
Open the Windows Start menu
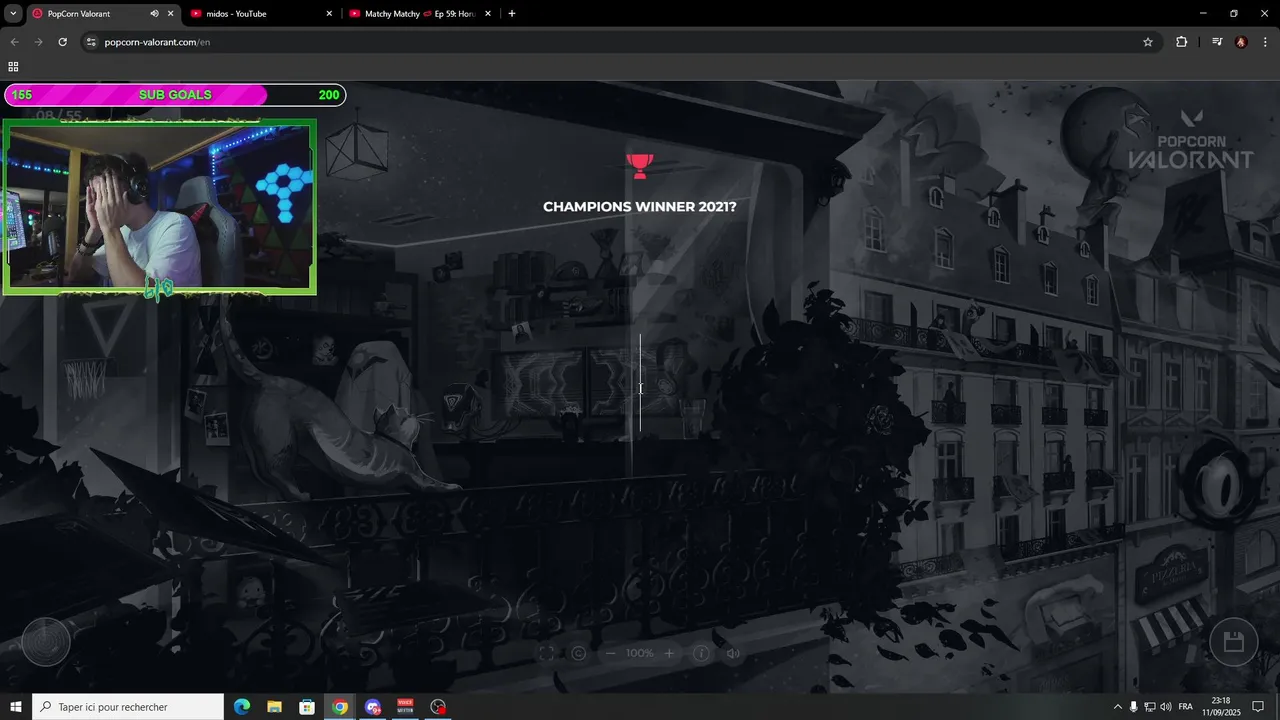tap(15, 707)
